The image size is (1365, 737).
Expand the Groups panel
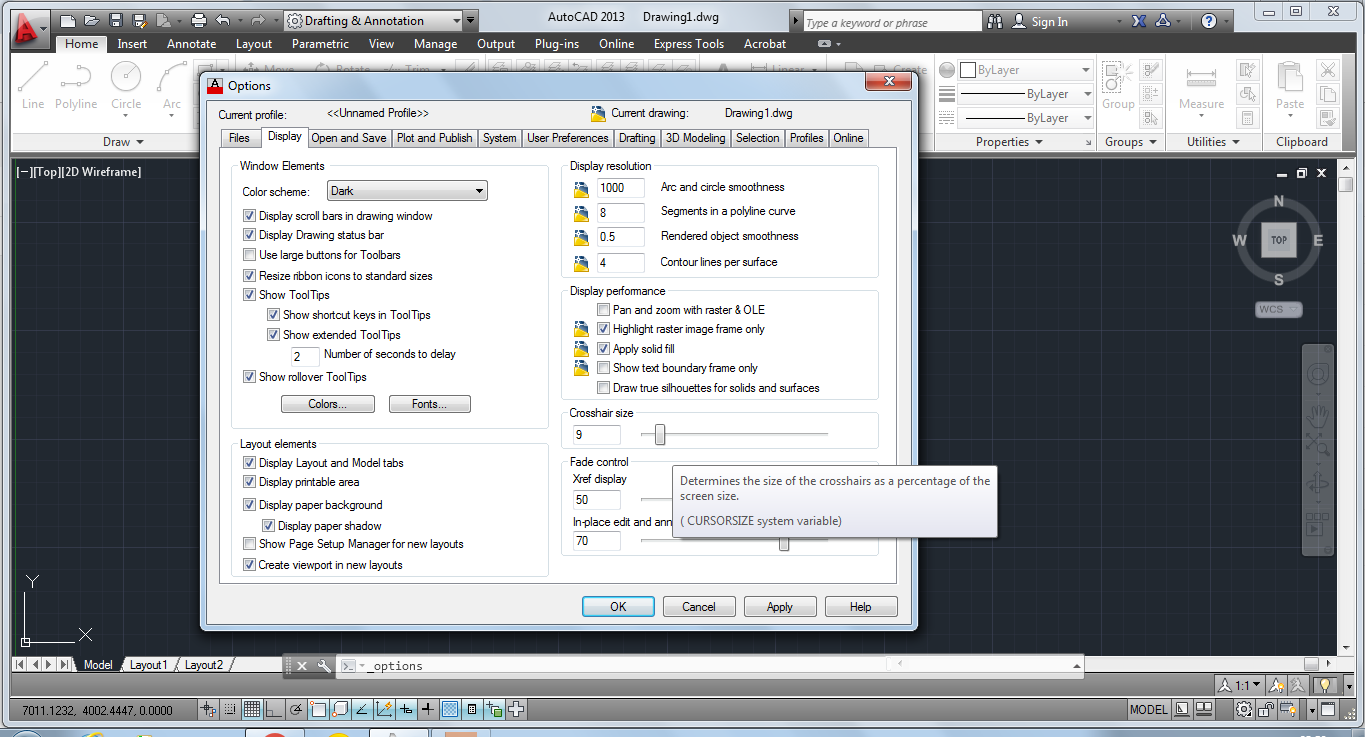click(1130, 142)
